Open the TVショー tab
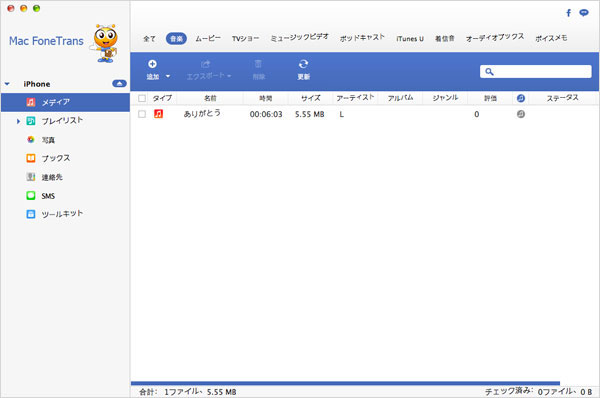This screenshot has width=600, height=398. pos(245,38)
